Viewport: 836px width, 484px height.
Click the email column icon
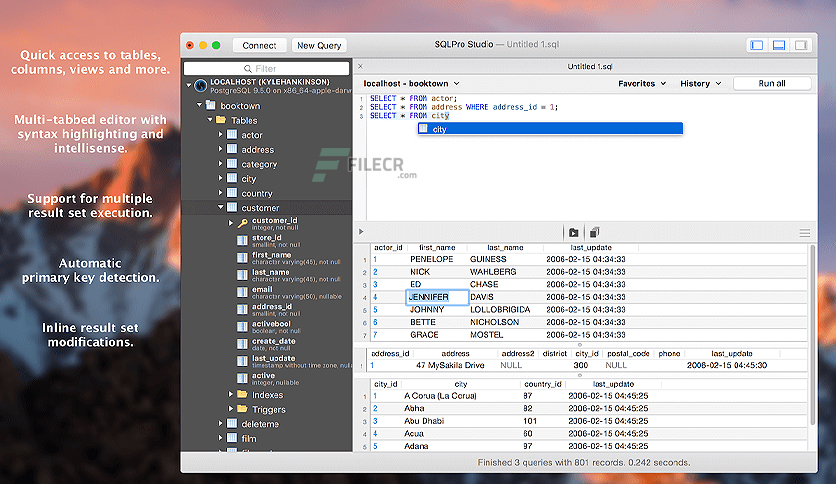click(243, 292)
